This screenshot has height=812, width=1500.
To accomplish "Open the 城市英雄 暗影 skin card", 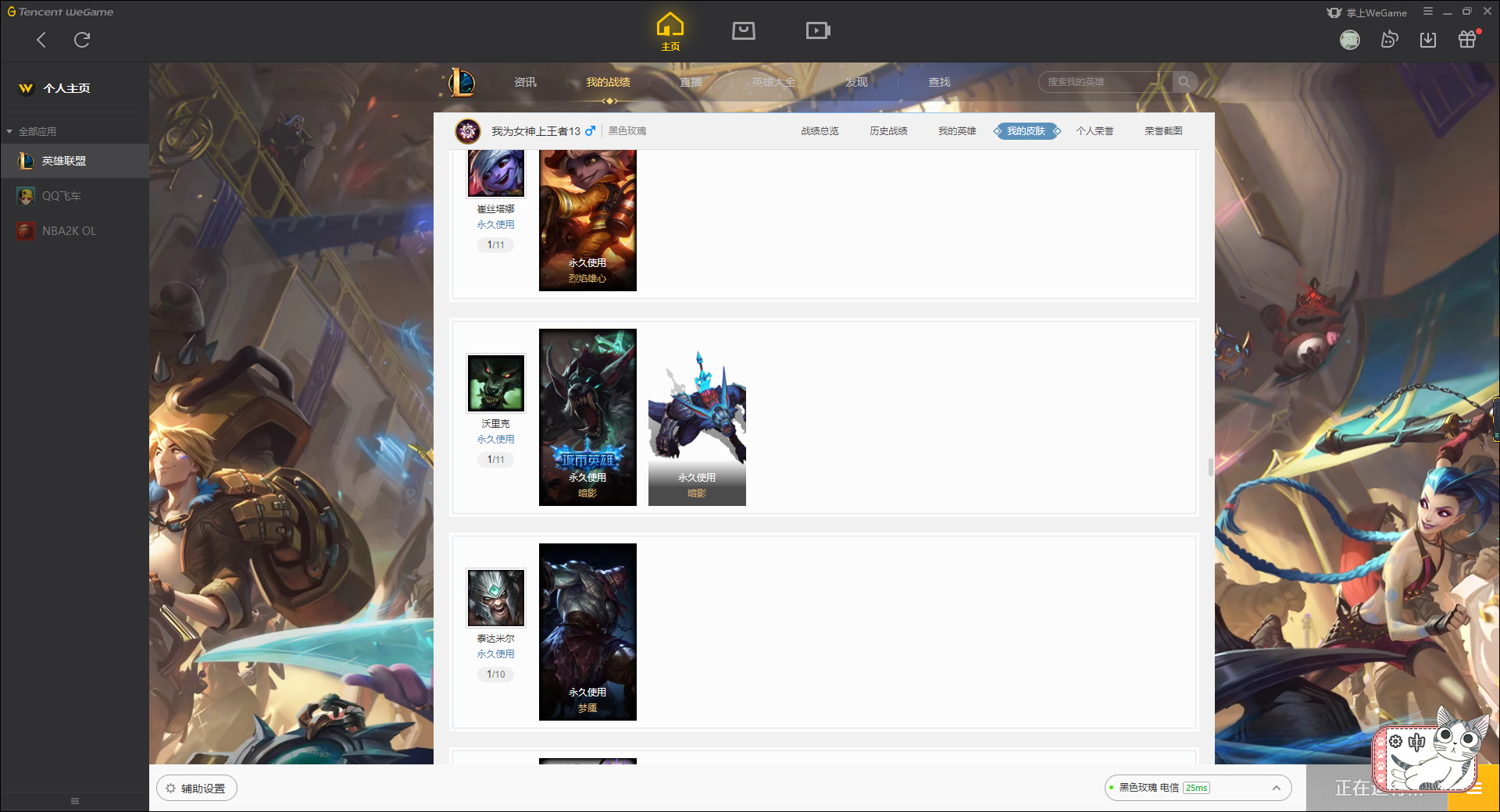I will tap(587, 417).
